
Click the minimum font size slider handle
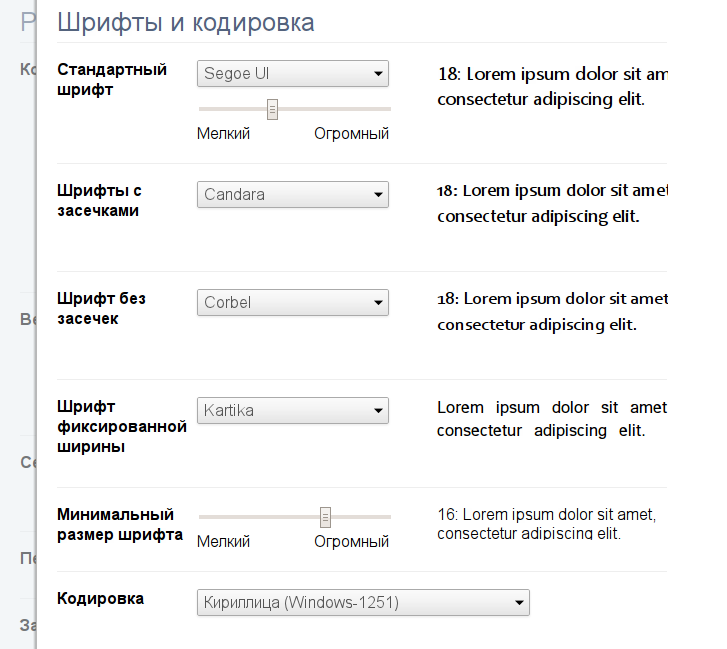325,517
